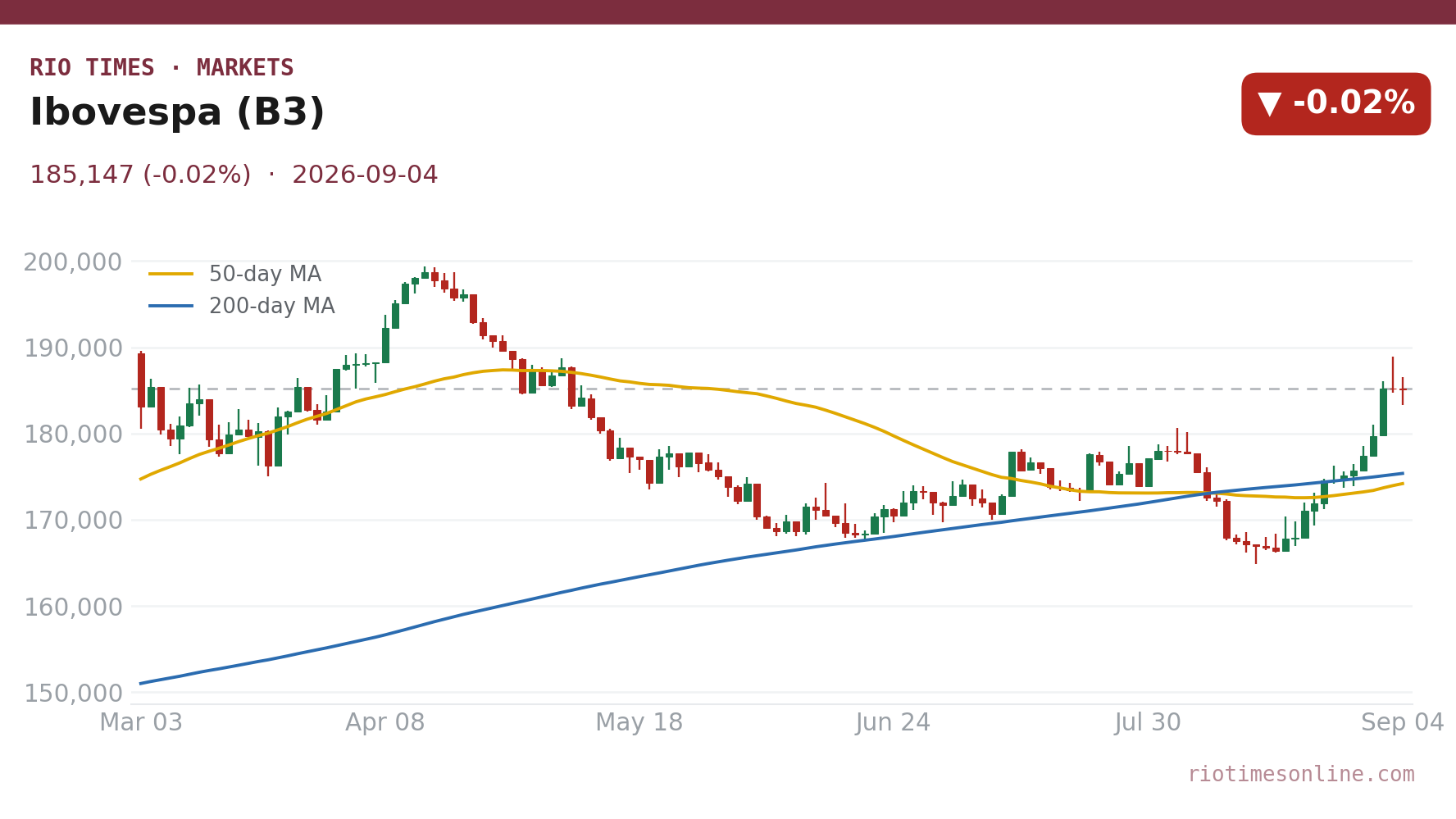The image size is (1456, 819).
Task: Click the Mar 03 x-axis date label
Action: pyautogui.click(x=141, y=722)
